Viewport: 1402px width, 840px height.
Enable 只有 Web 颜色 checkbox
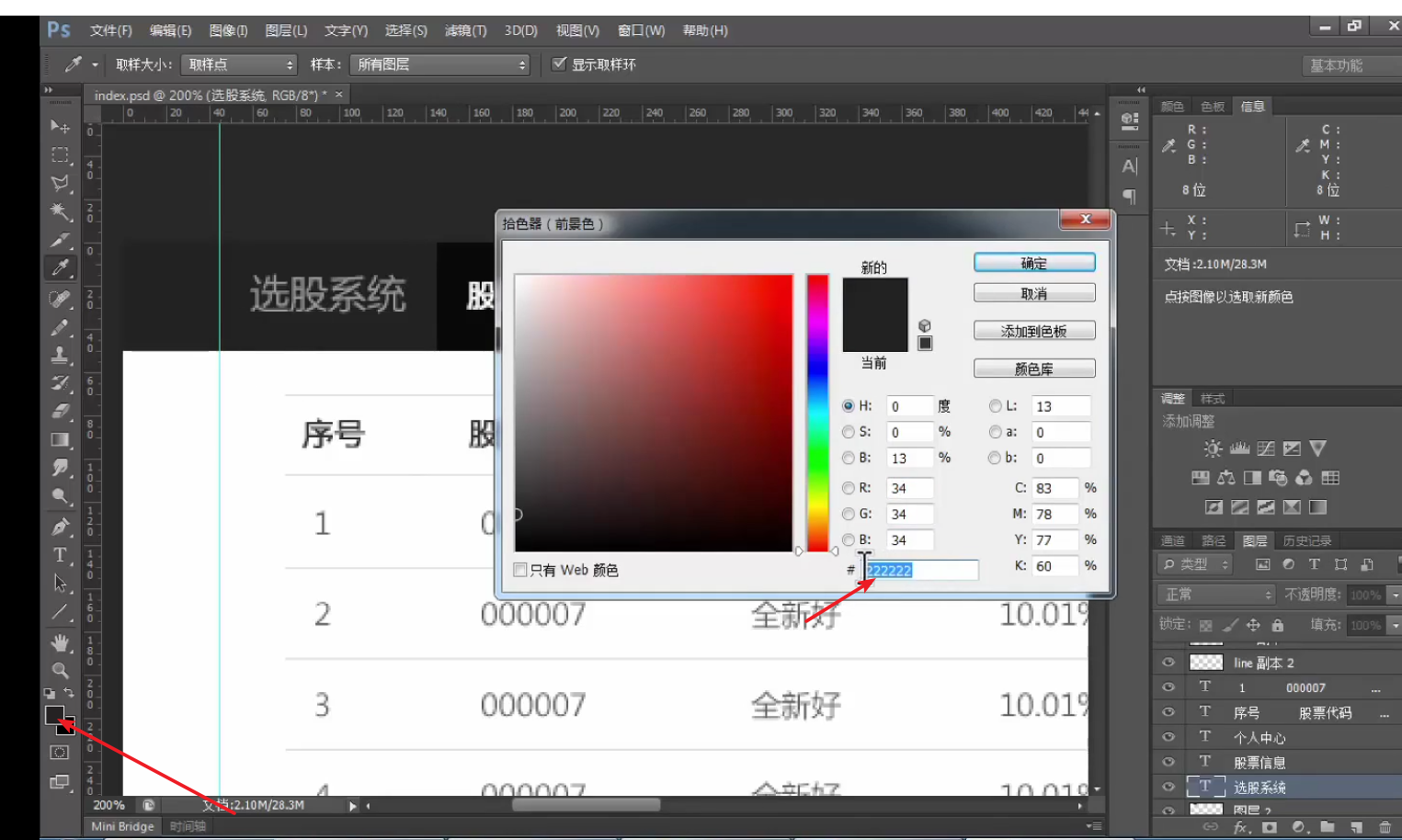(x=520, y=570)
